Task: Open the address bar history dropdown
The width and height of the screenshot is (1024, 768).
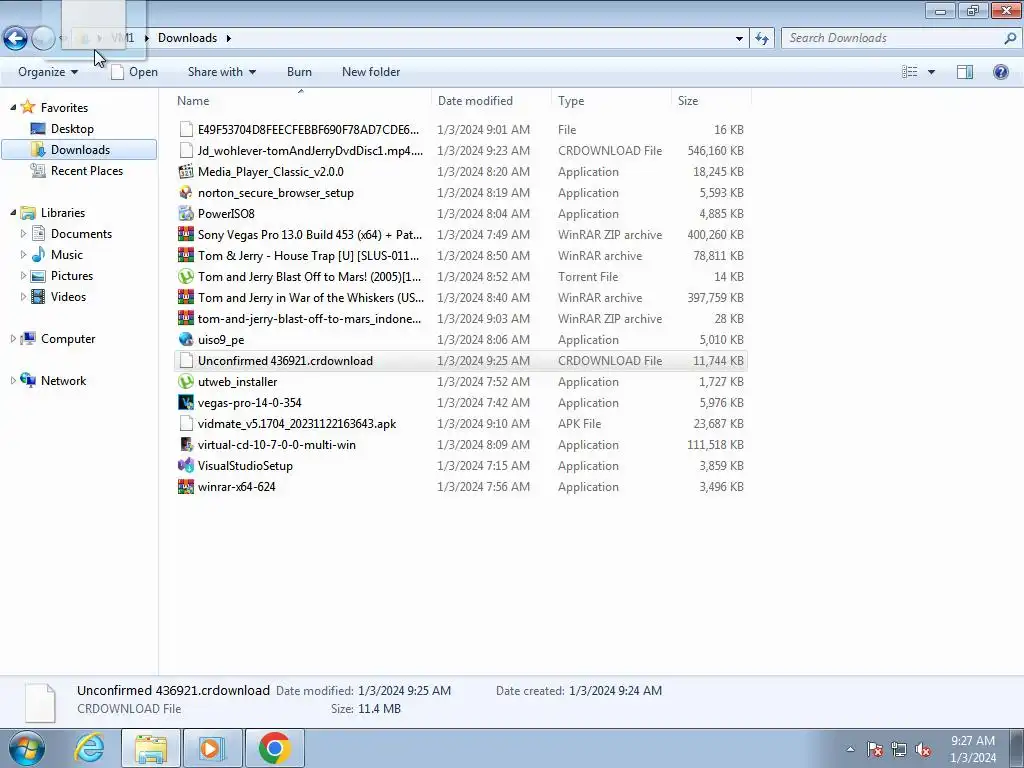Action: tap(739, 38)
